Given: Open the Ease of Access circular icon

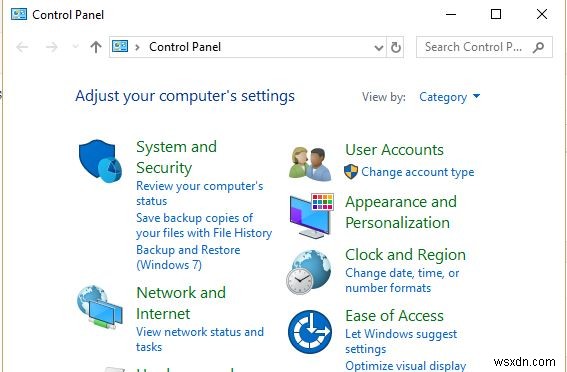Looking at the screenshot, I should pyautogui.click(x=310, y=332).
